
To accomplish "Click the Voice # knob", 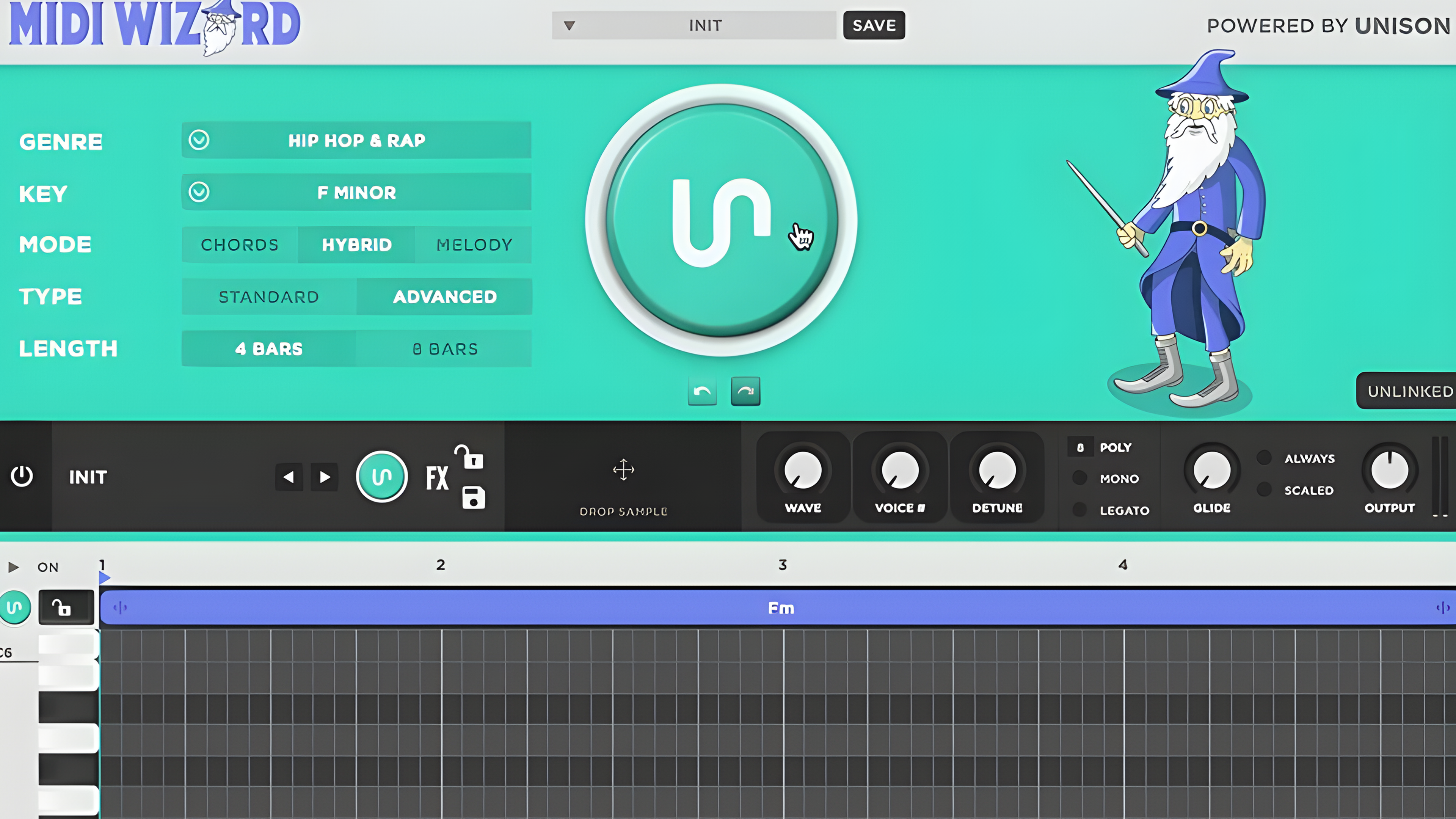I will (x=901, y=470).
